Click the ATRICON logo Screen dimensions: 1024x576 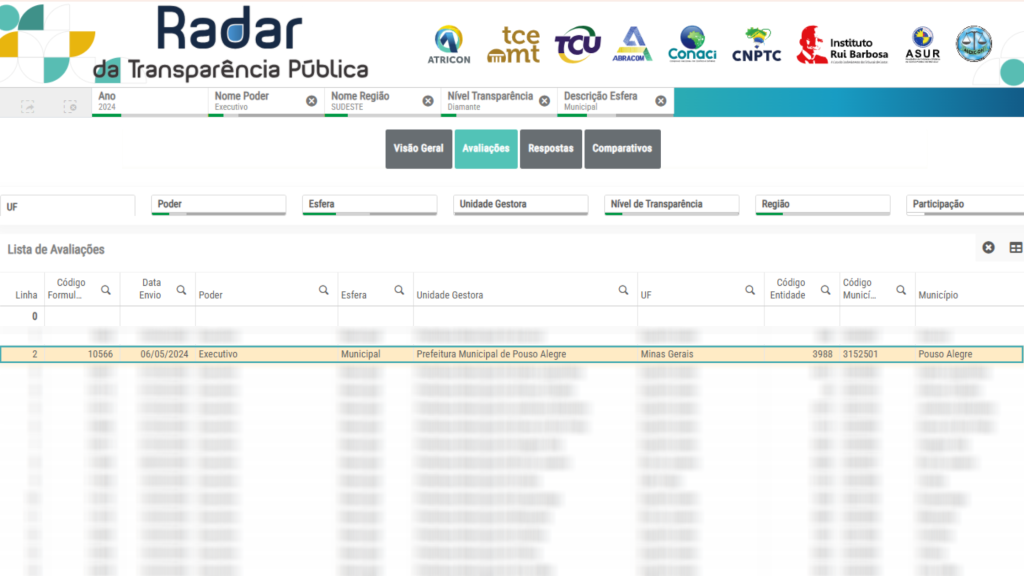click(449, 44)
